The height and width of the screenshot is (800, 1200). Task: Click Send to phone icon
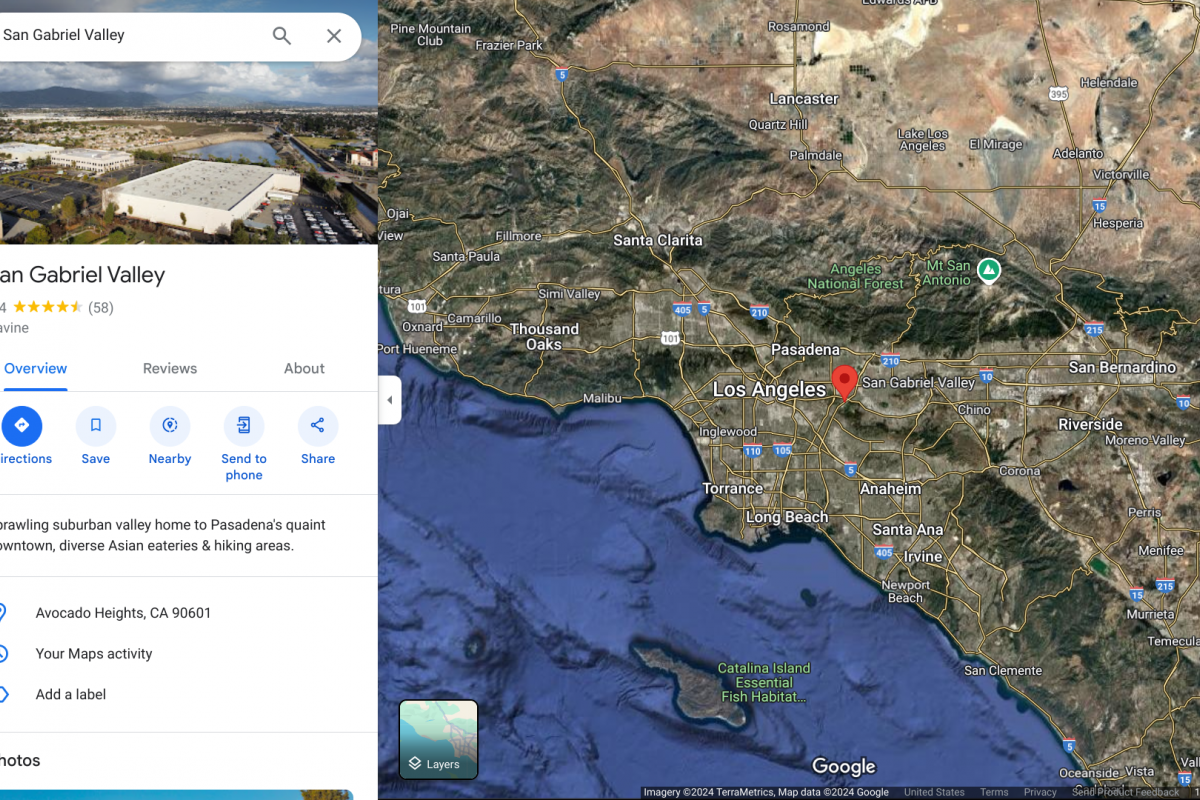coord(244,426)
